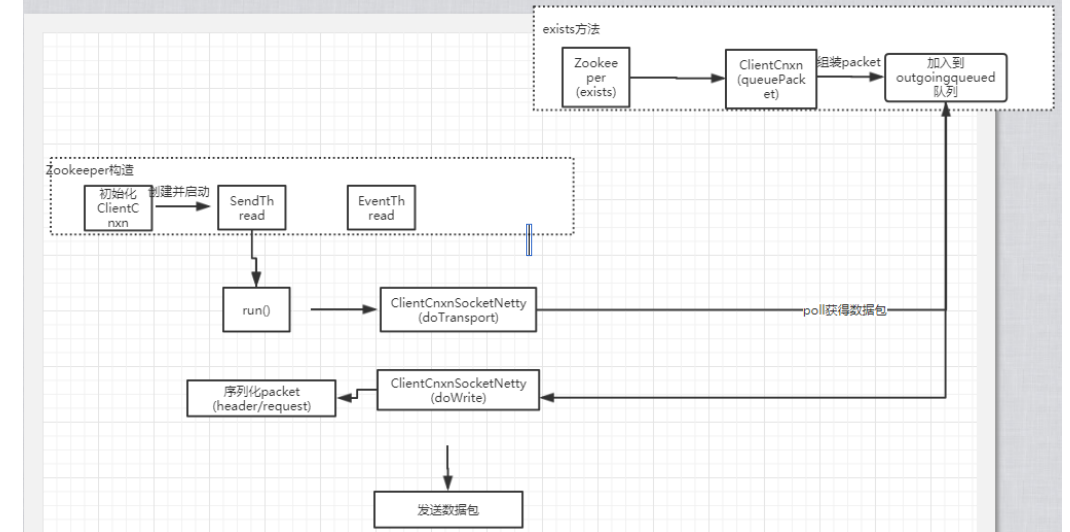Select the ClientCnxnSocketNetty (doTransport) box
Viewport: 1070px width, 532px height.
coord(458,310)
